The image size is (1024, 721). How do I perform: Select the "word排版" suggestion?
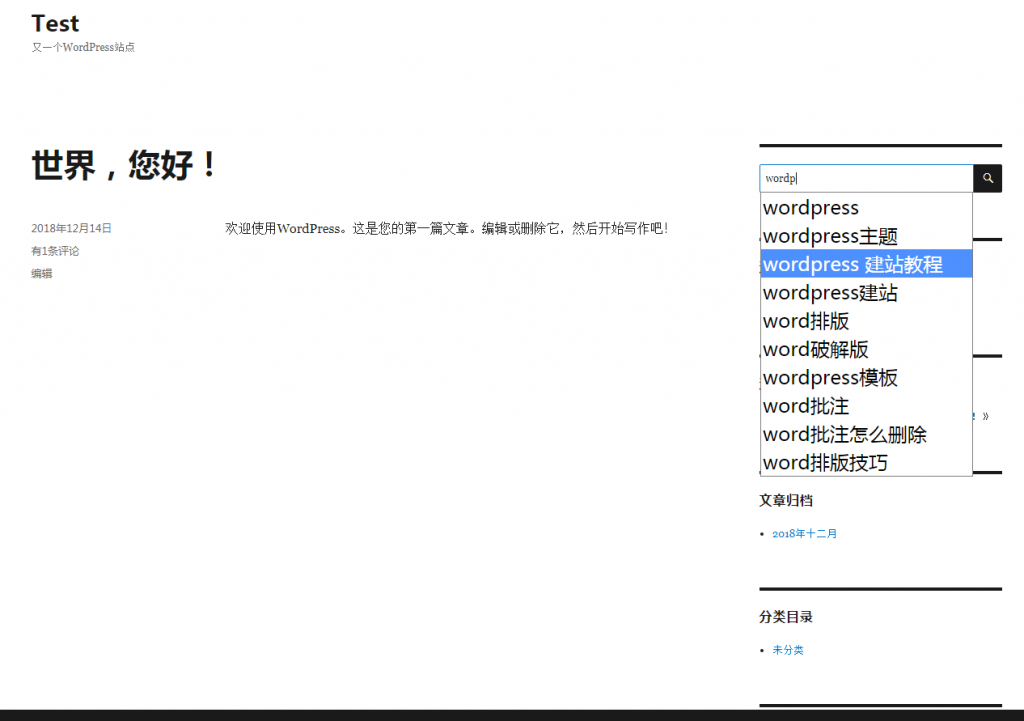pos(805,321)
